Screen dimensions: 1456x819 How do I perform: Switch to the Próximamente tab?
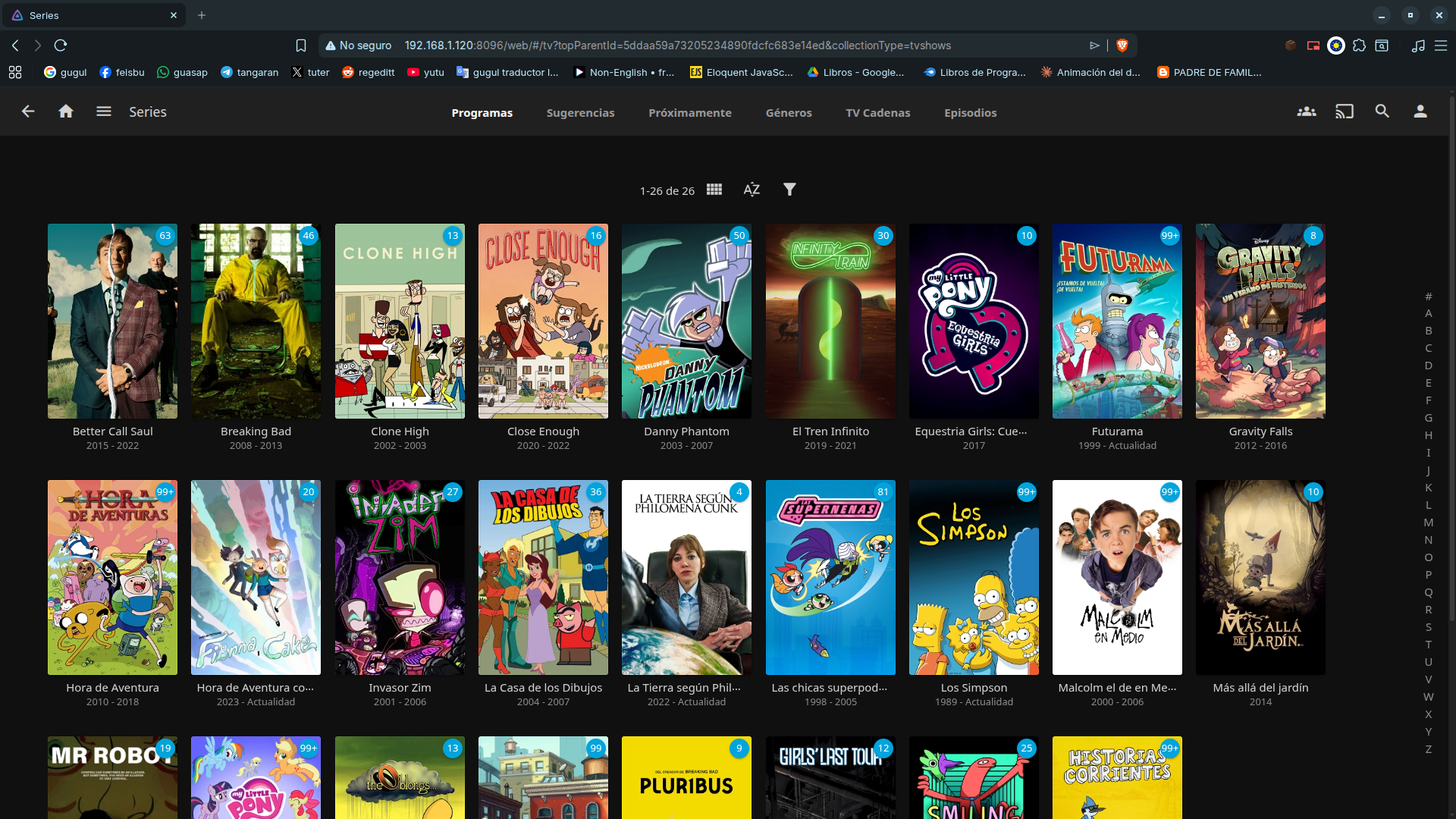pos(690,113)
